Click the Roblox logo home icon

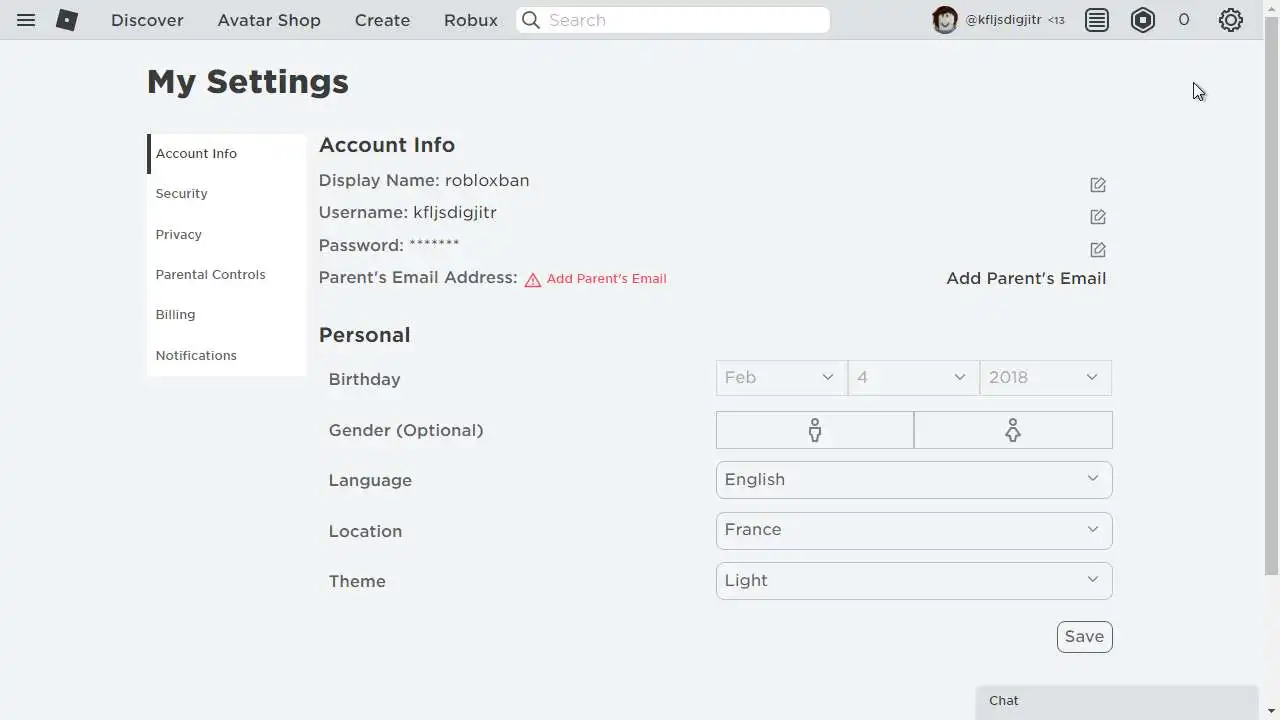click(67, 20)
